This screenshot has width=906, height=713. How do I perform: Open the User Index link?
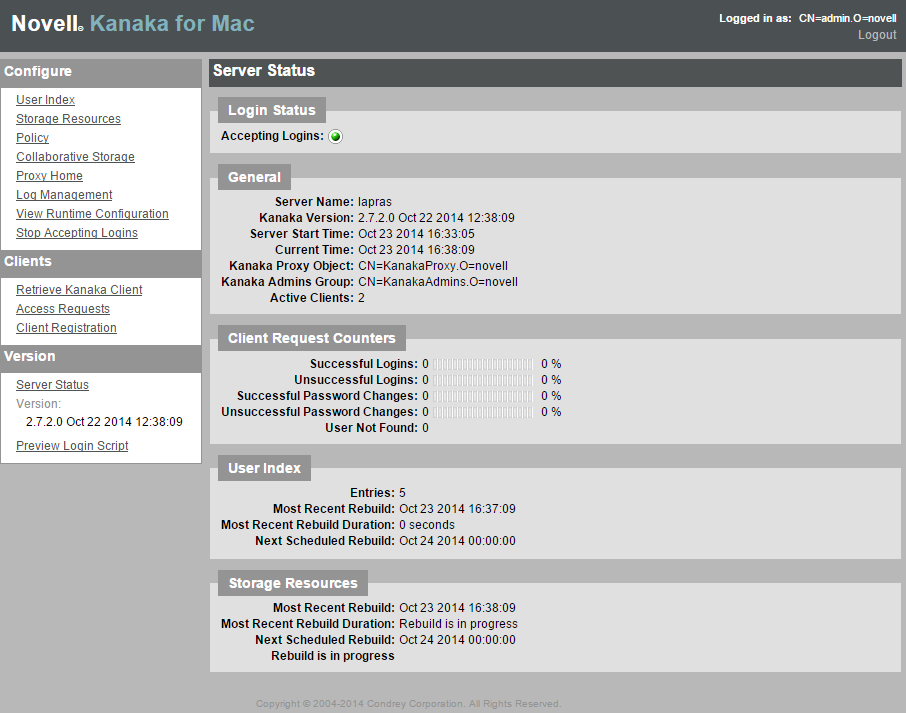coord(46,99)
